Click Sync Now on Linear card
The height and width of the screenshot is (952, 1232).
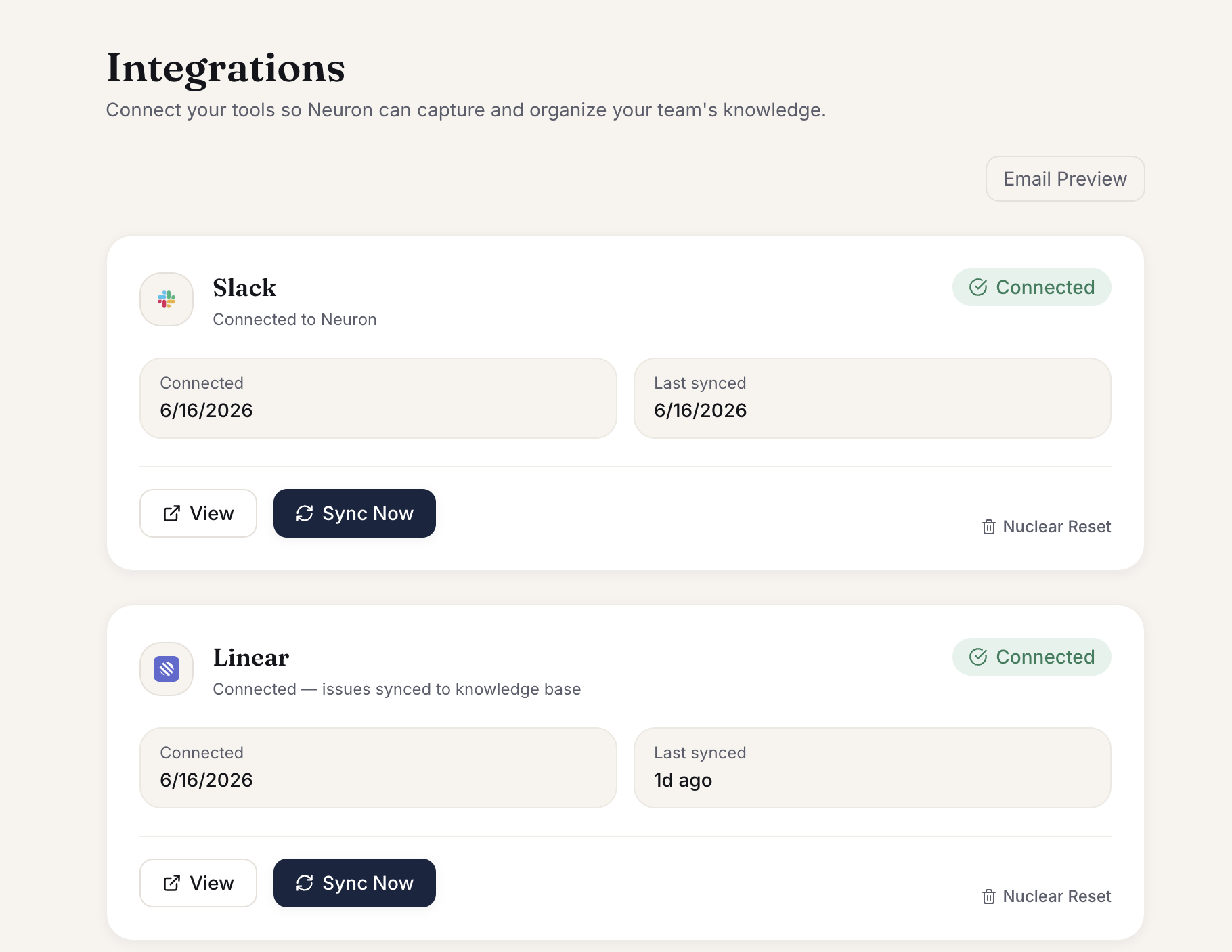355,883
